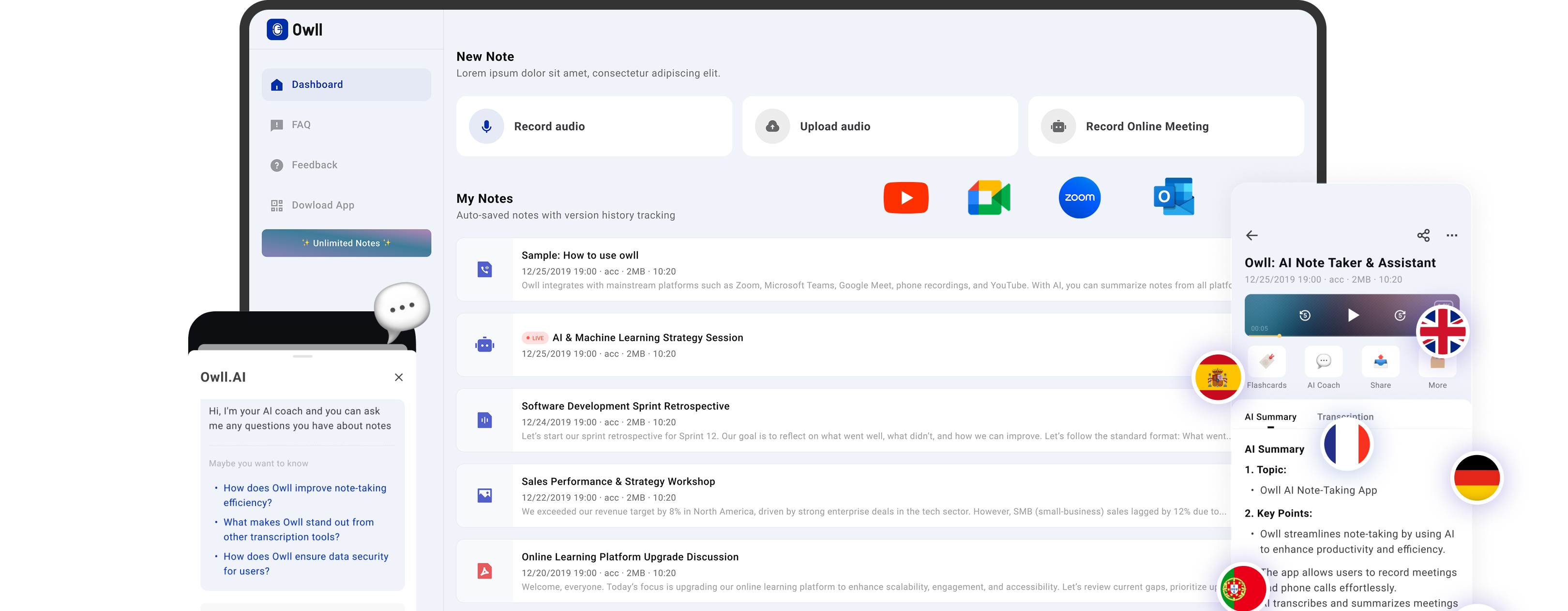Click the Record Online Meeting card

pyautogui.click(x=1166, y=126)
